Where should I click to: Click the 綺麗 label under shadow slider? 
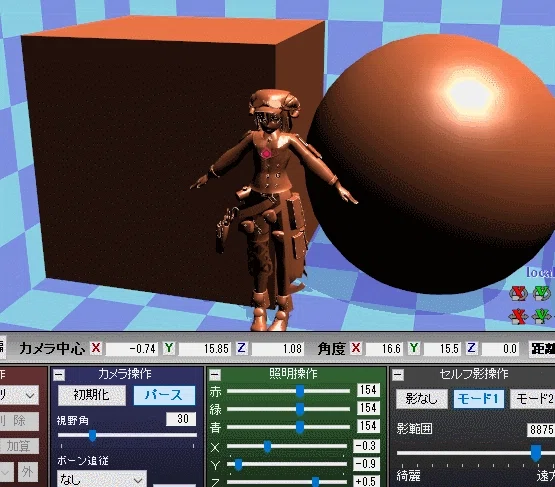coord(408,476)
